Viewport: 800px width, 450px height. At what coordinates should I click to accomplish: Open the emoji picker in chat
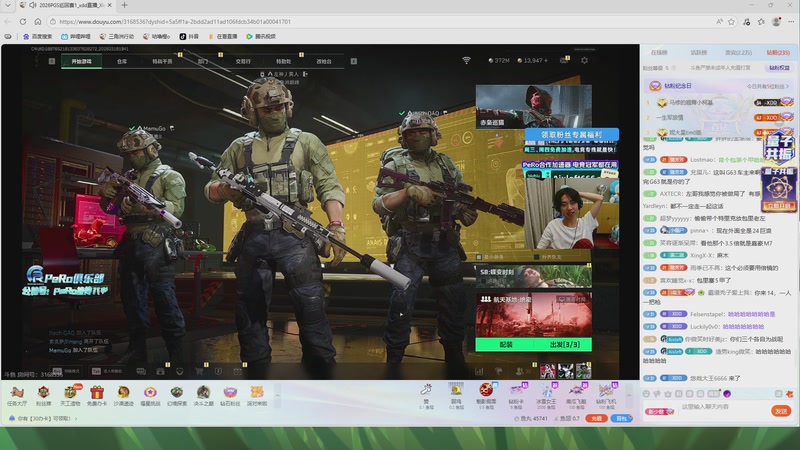(x=646, y=394)
